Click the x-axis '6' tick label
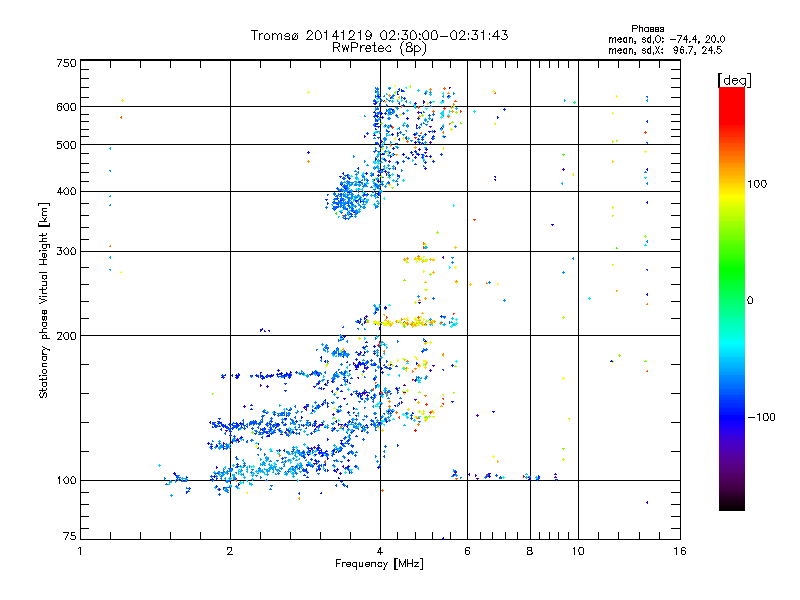The height and width of the screenshot is (600, 800). (x=467, y=551)
